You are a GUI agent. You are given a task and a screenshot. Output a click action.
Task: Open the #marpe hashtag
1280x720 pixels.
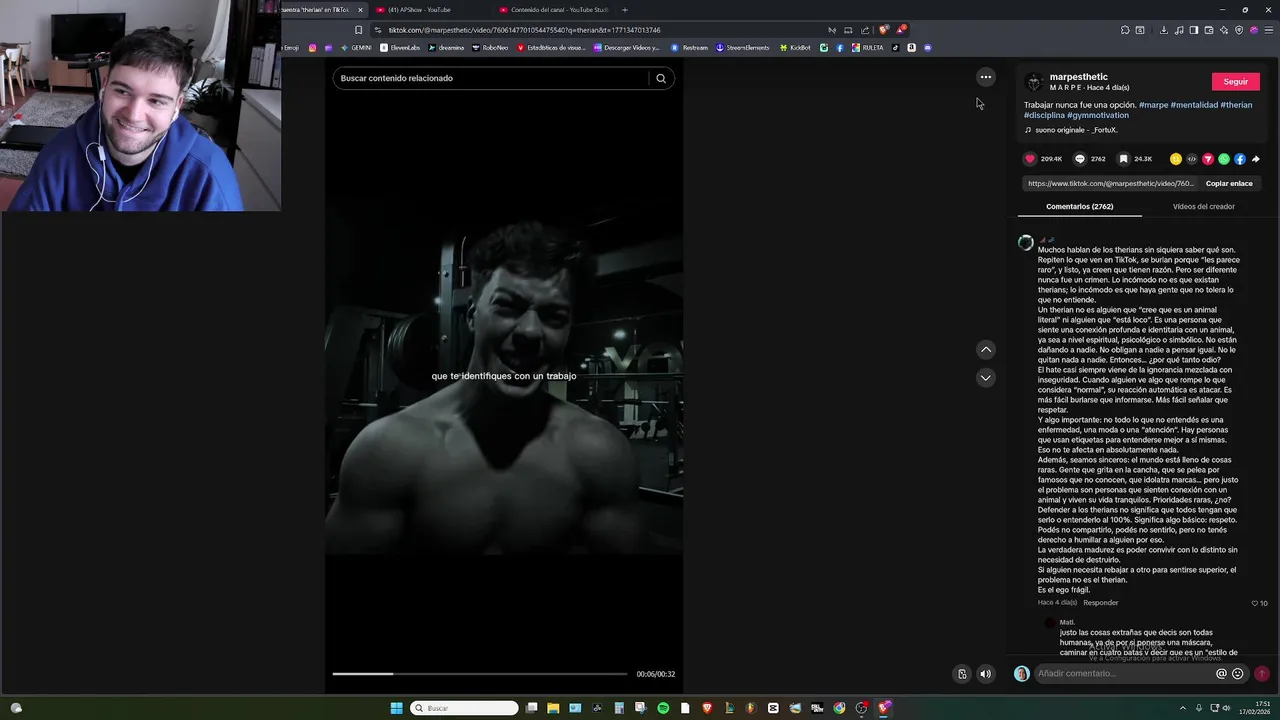[1153, 105]
